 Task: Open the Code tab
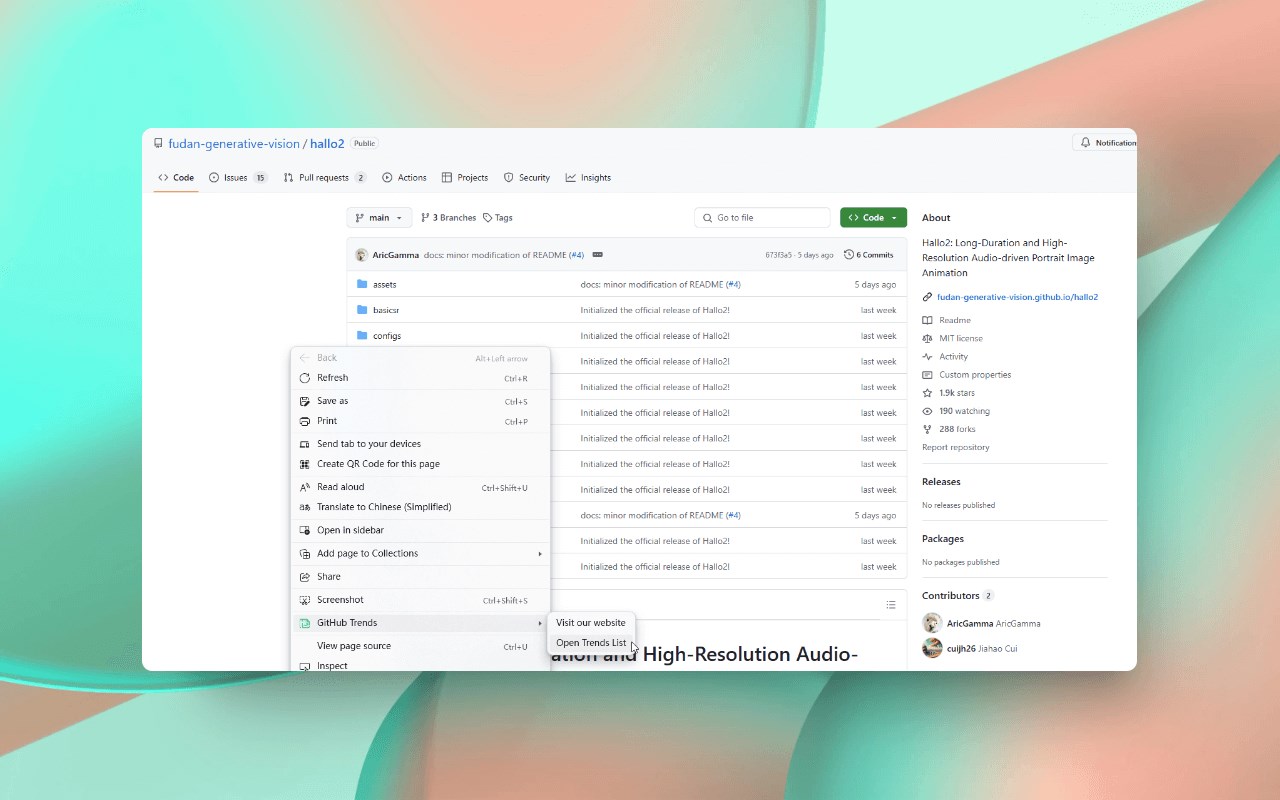coord(176,178)
